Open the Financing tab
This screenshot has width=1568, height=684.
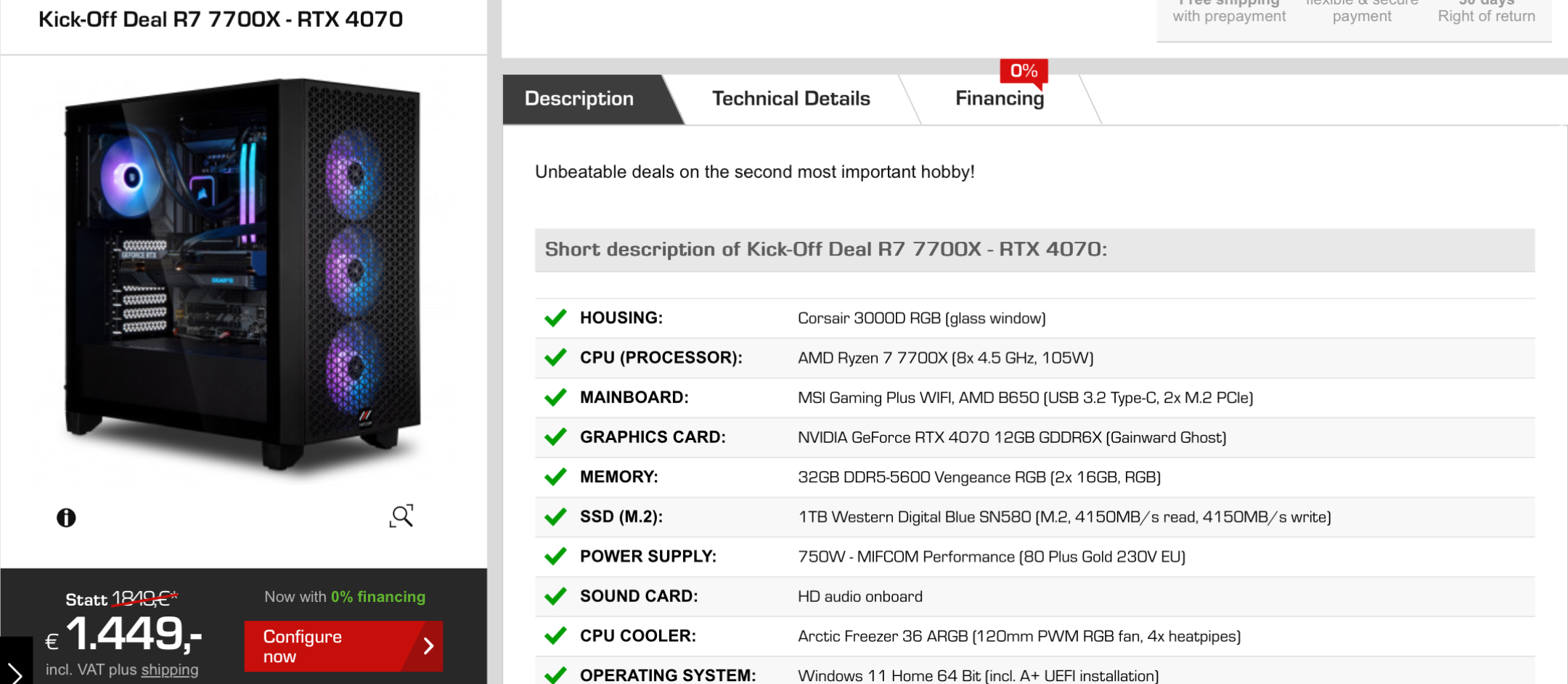[x=1000, y=99]
